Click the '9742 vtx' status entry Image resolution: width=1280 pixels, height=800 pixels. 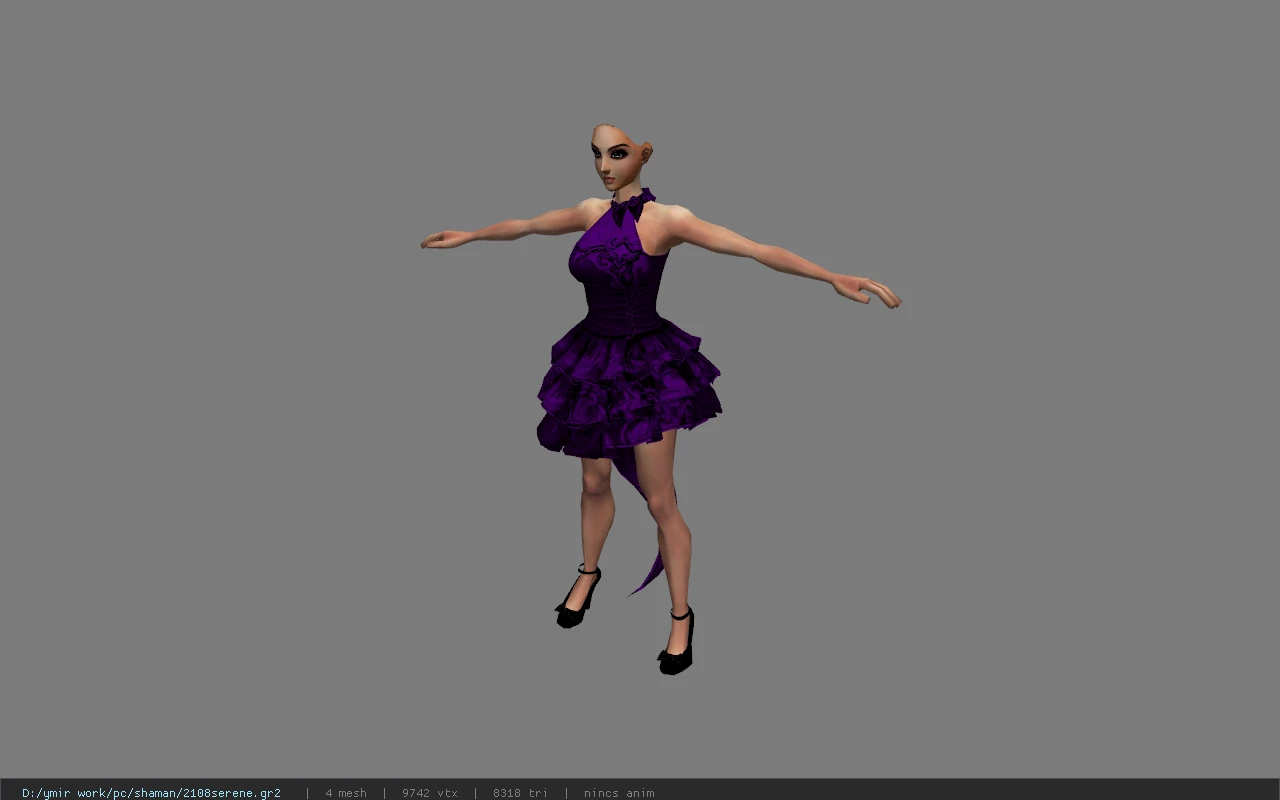click(x=430, y=793)
